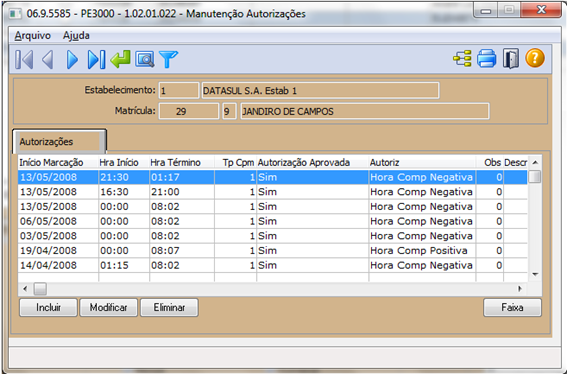This screenshot has width=567, height=374.
Task: Go to the next record
Action: point(72,59)
